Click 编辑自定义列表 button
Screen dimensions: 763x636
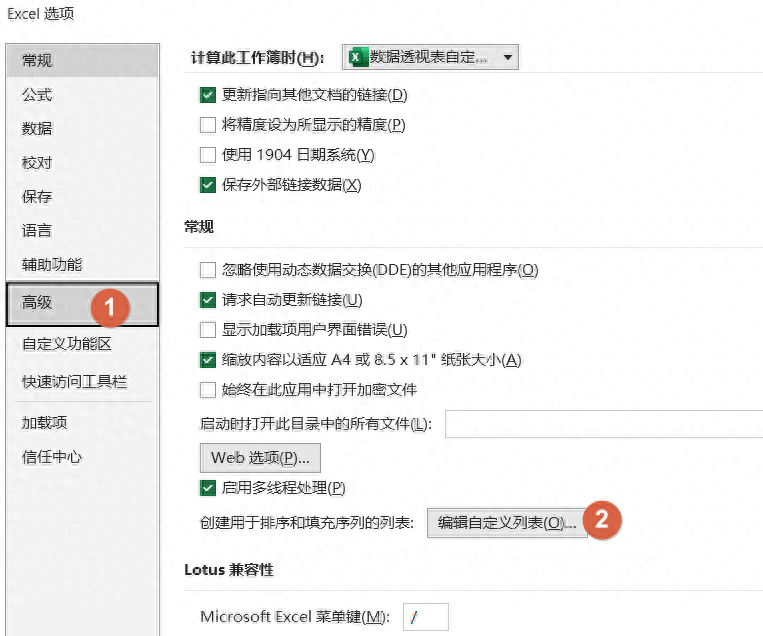point(507,523)
